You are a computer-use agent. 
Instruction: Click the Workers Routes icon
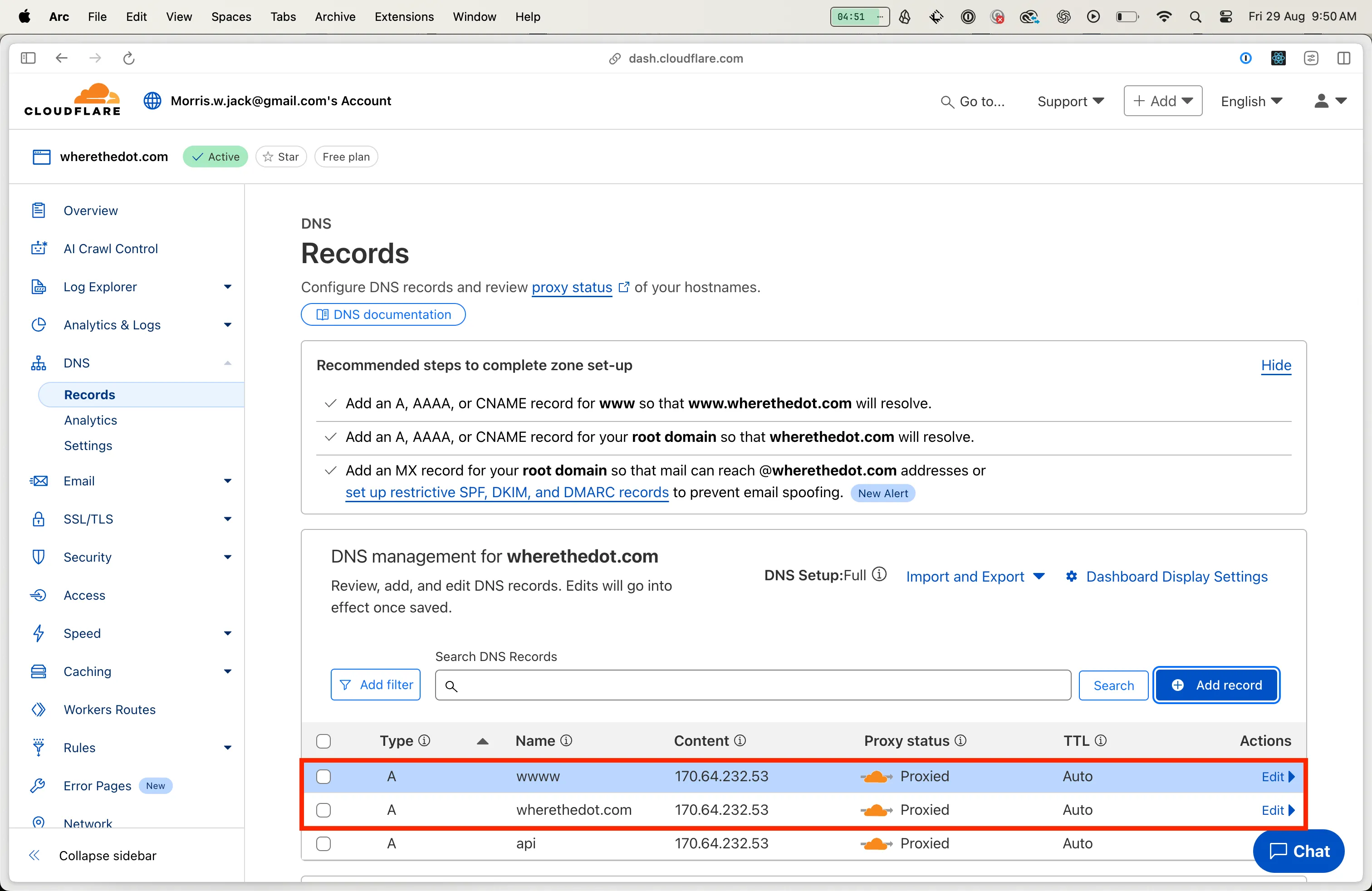point(38,710)
